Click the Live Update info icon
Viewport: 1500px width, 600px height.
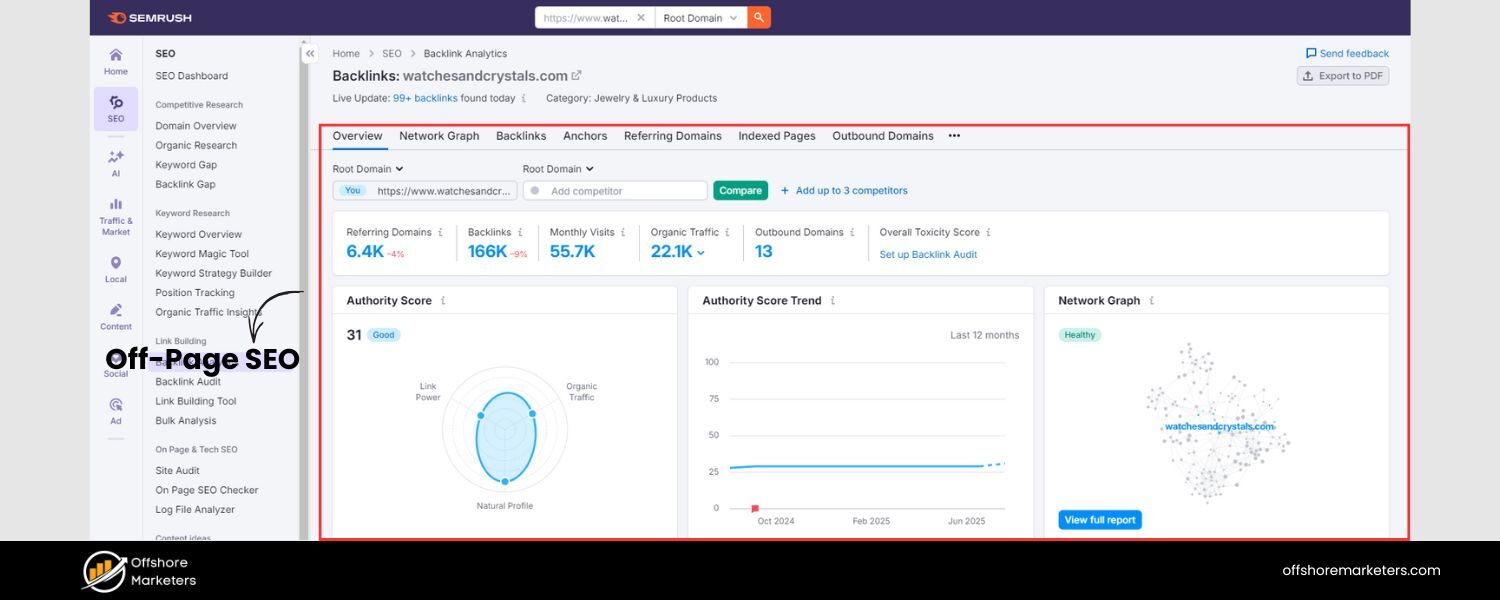click(524, 98)
